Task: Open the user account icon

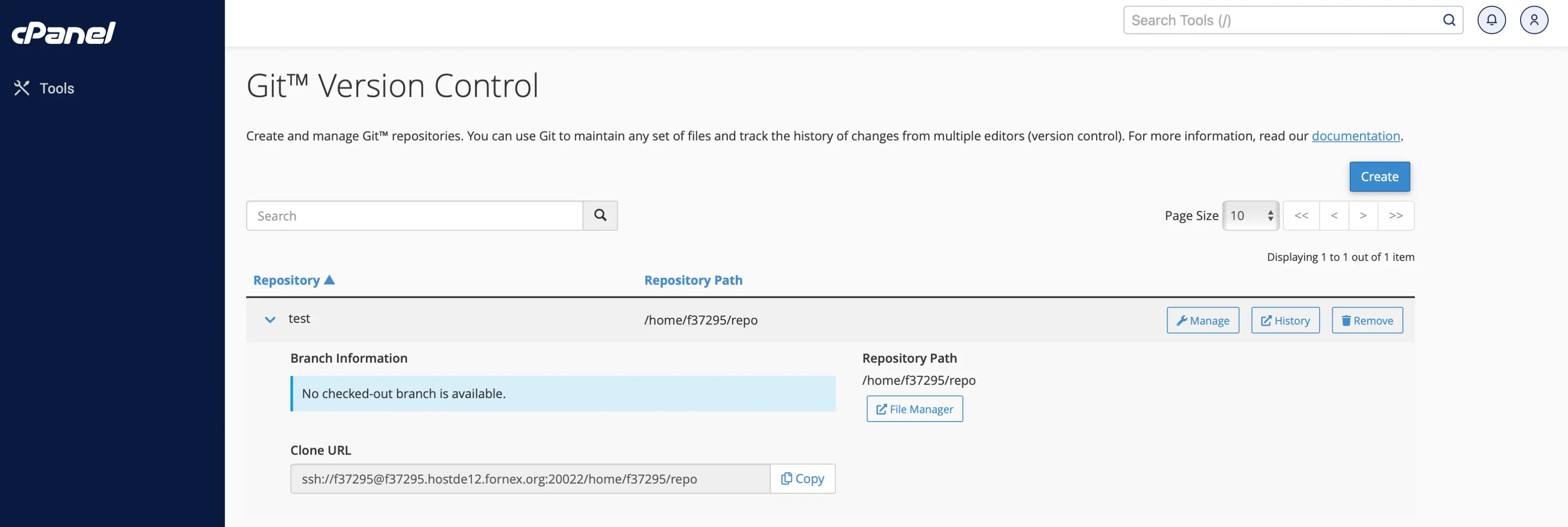Action: (x=1534, y=20)
